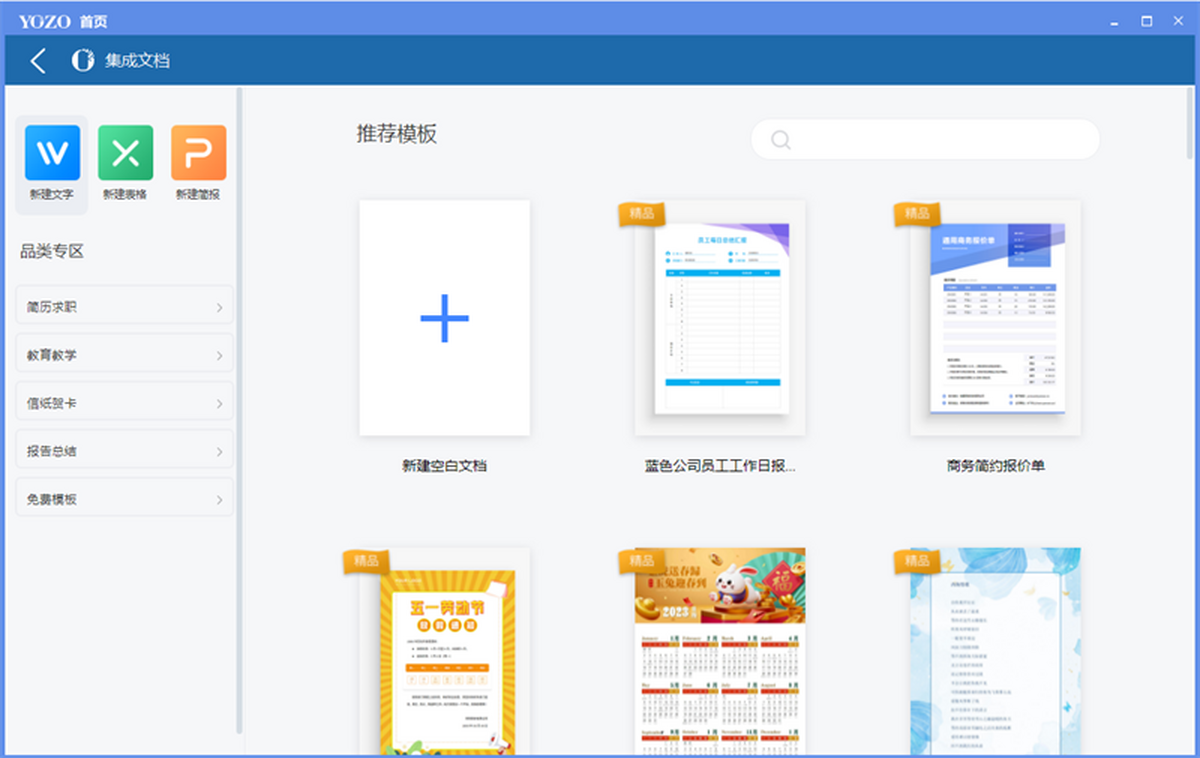
Task: Choose the 2023 rabbit calendar template
Action: coord(720,655)
